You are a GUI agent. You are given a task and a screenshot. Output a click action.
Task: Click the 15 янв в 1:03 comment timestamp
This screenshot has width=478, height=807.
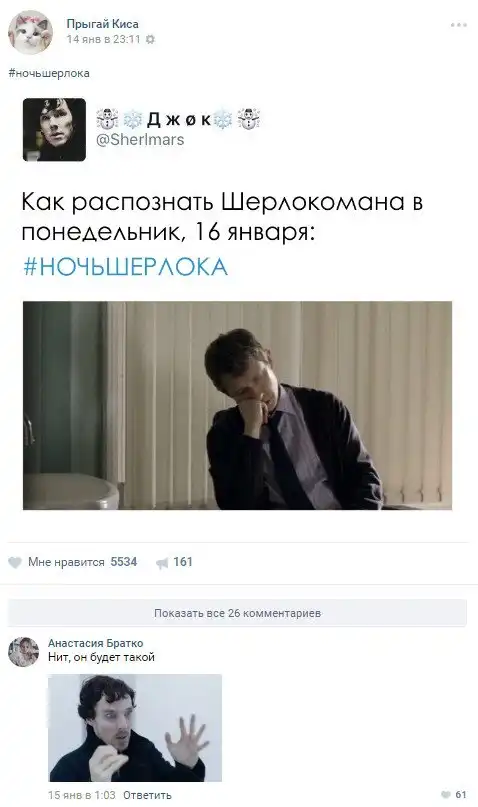[82, 795]
